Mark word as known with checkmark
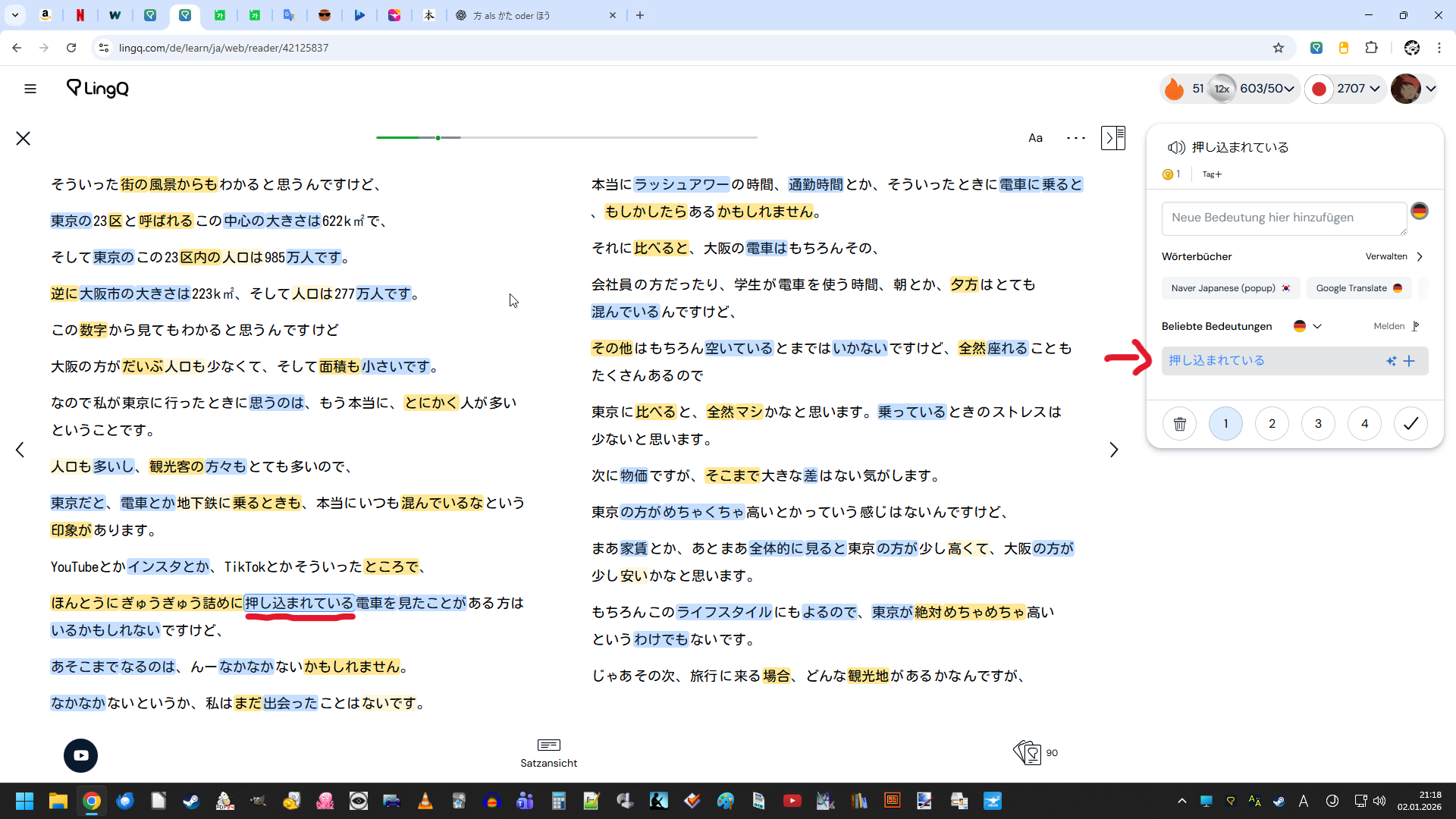This screenshot has height=819, width=1456. pos(1410,424)
